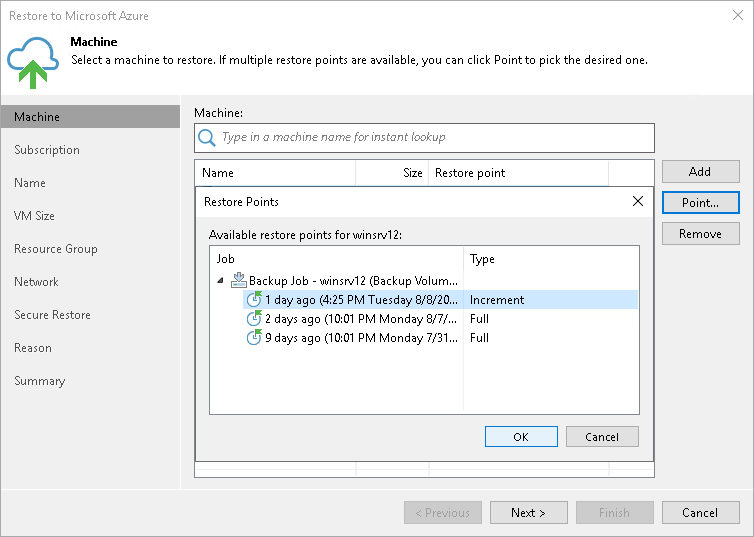This screenshot has height=537, width=754.
Task: Close the Restore to Microsoft Azure window
Action: tap(738, 15)
